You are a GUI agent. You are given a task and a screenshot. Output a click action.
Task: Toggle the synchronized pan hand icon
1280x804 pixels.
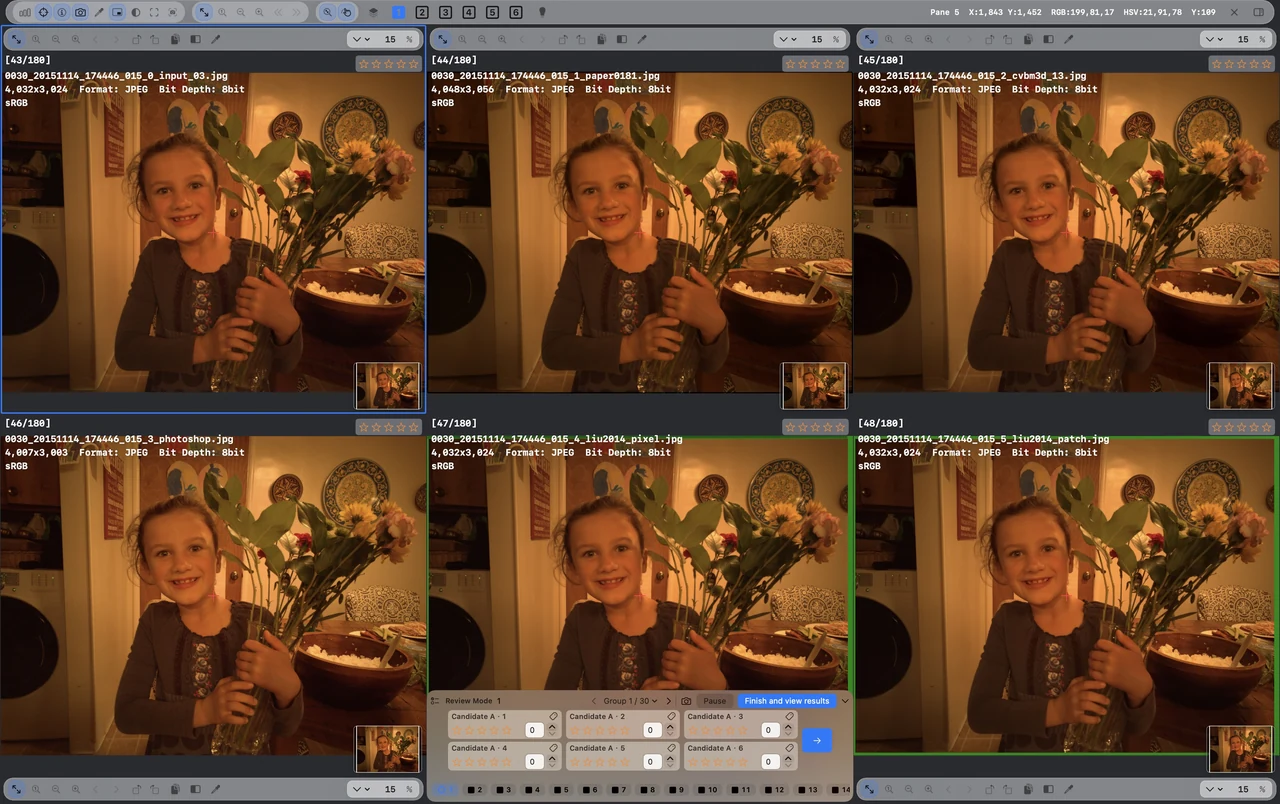[346, 12]
